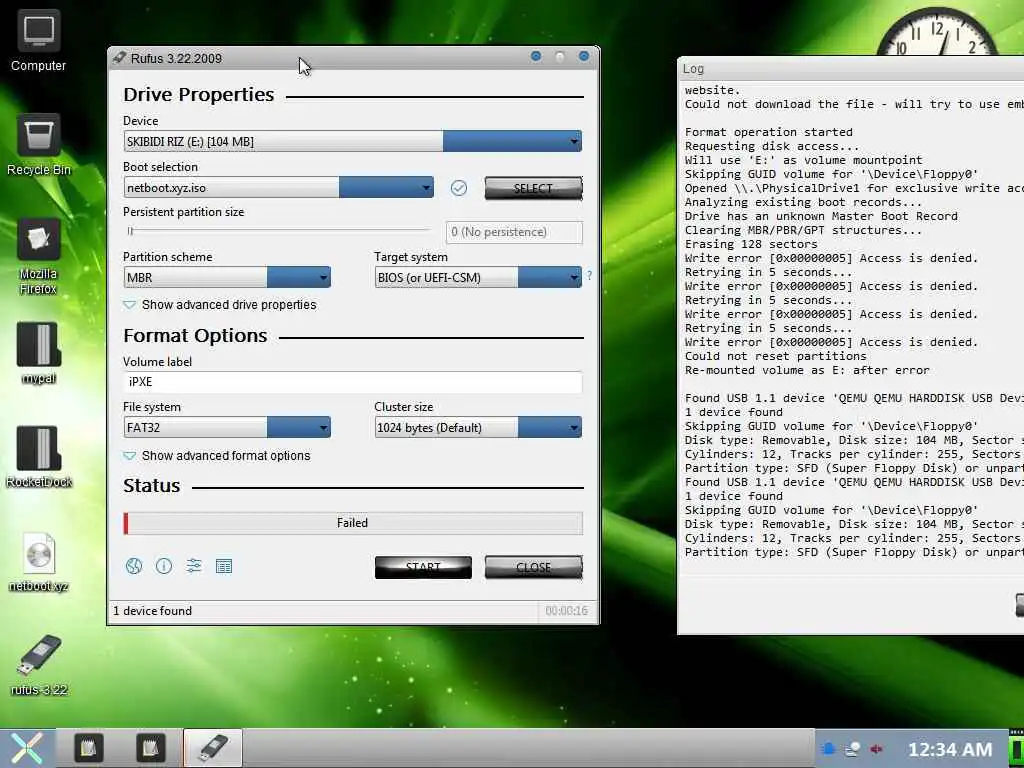Click 'Could not reset partitions' in Log

776,356
